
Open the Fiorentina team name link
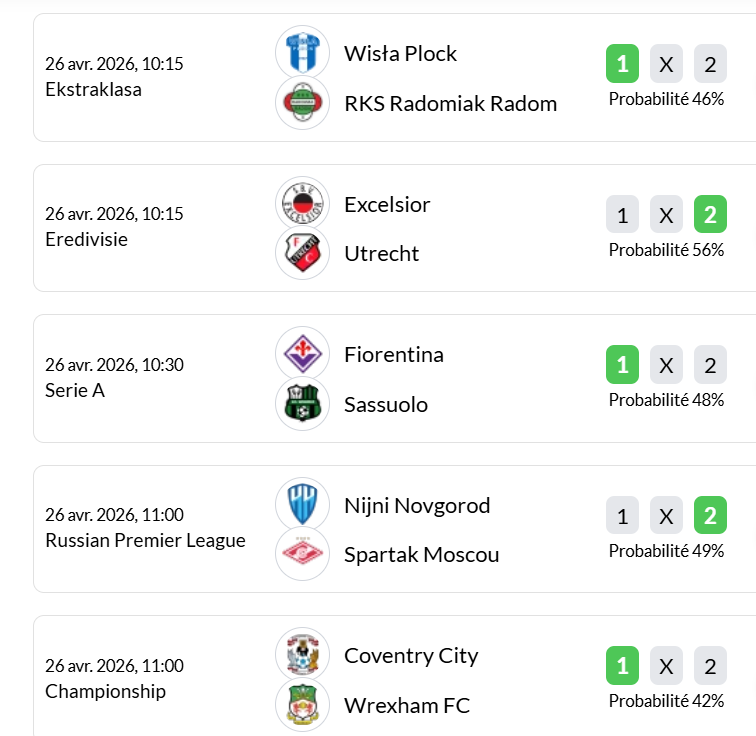[393, 355]
